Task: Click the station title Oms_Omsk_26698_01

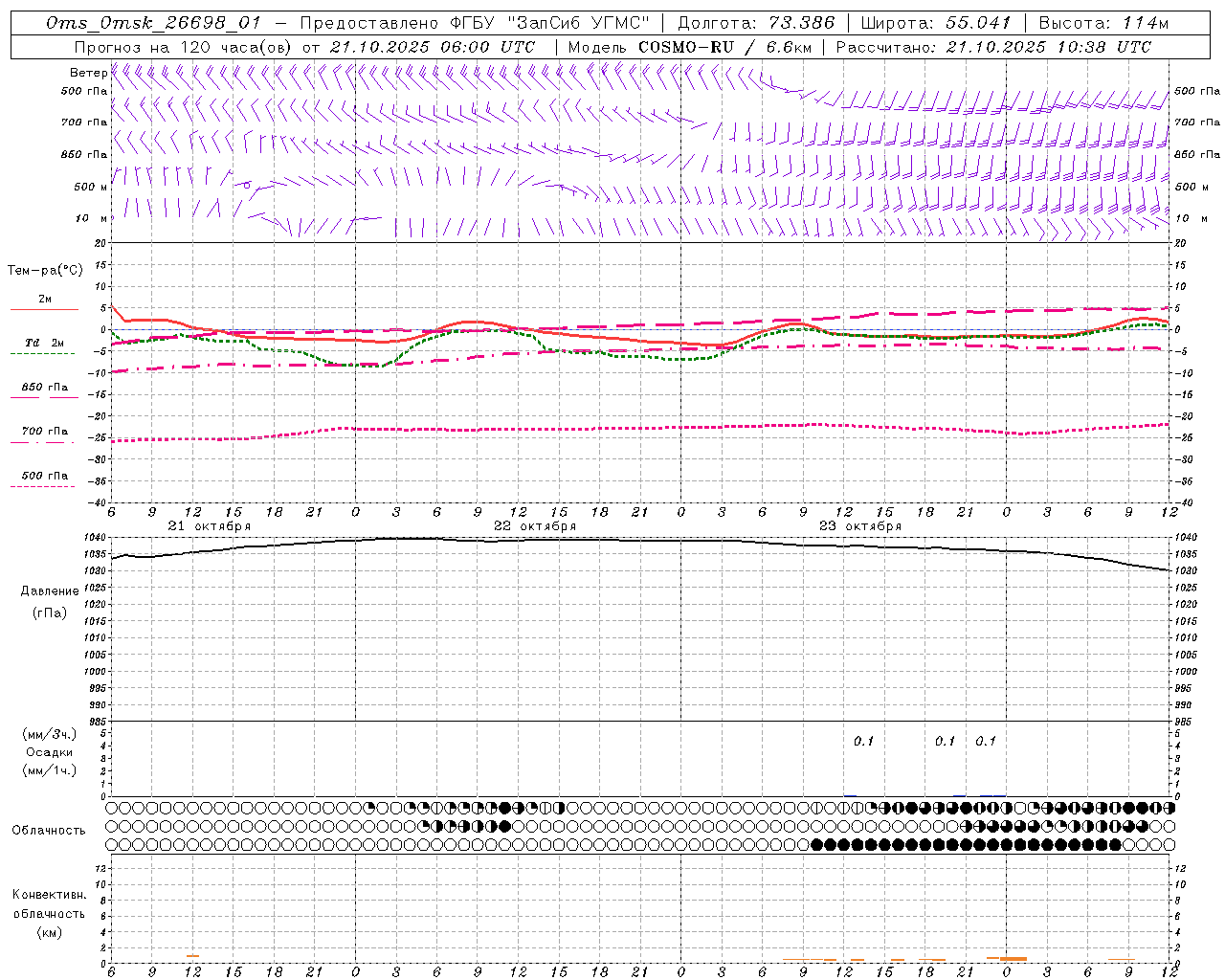Action: (x=154, y=22)
